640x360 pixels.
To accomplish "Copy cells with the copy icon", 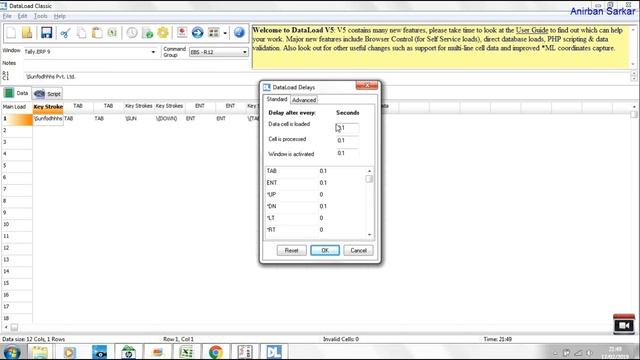I will 81,33.
